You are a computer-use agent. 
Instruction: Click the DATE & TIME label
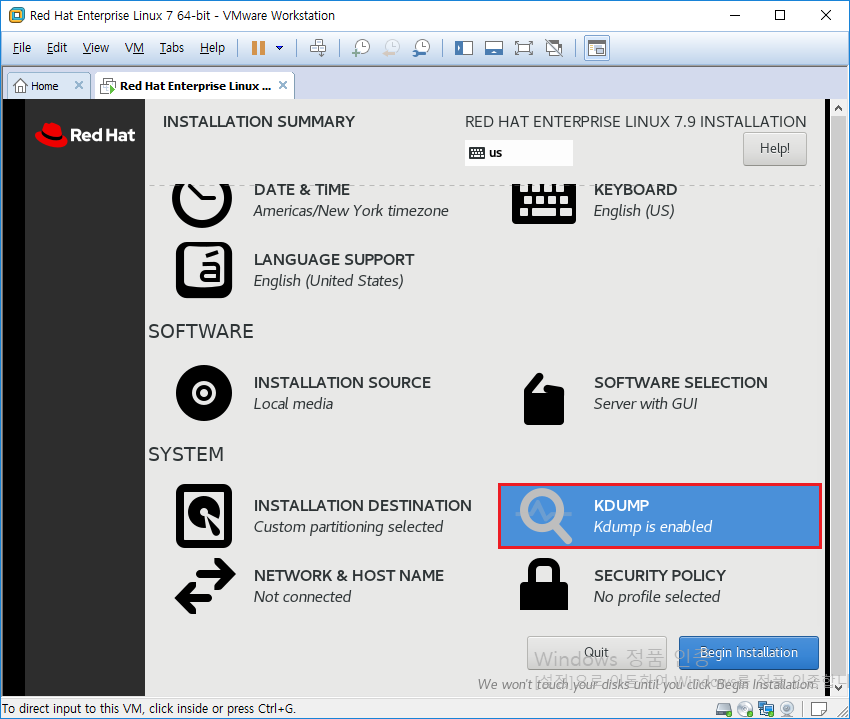click(302, 190)
